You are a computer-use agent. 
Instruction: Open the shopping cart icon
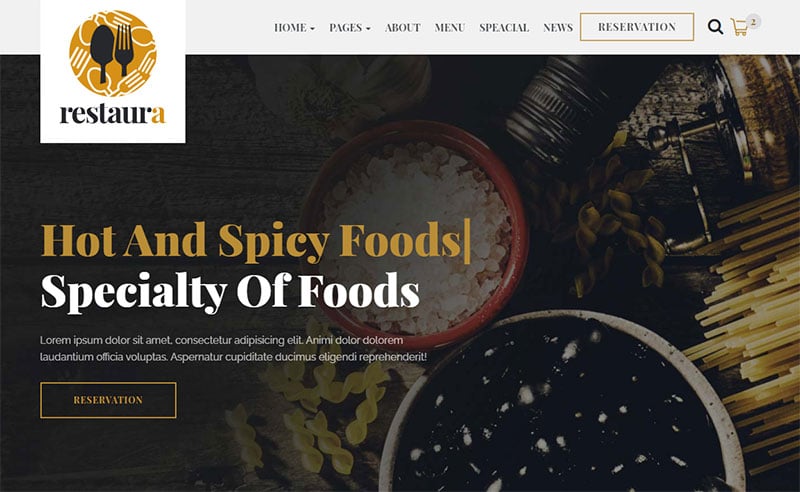(739, 28)
